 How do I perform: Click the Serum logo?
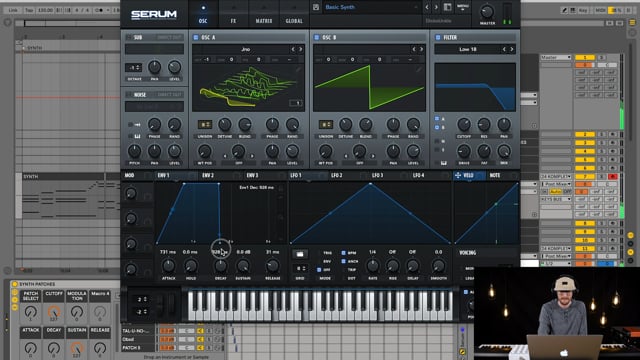click(x=154, y=14)
